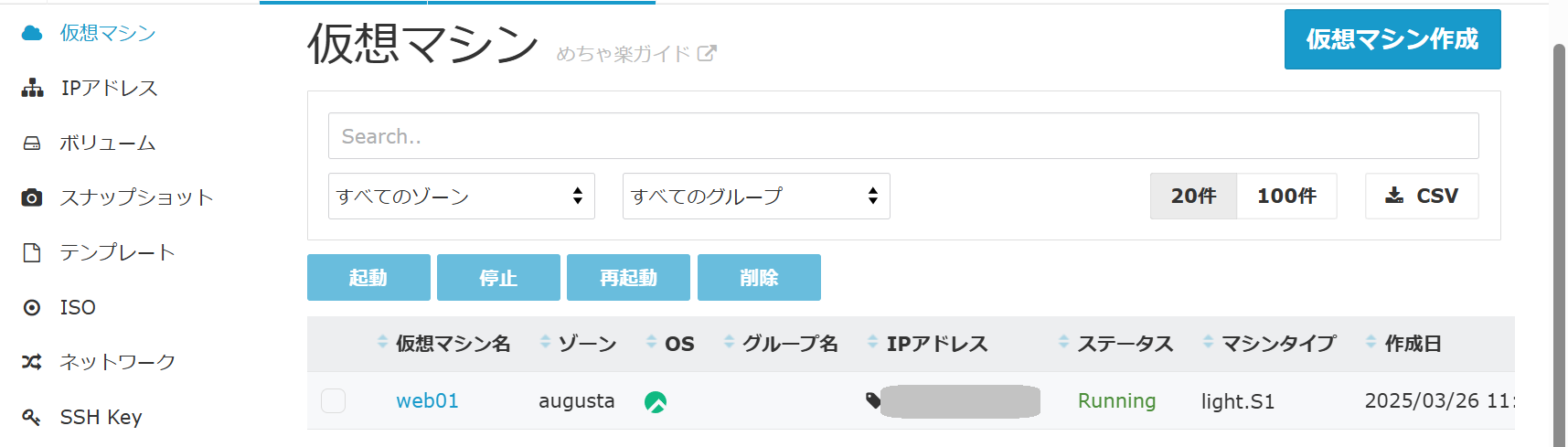Image resolution: width=1568 pixels, height=447 pixels.
Task: Click the テンプレート file icon
Action: pos(32,253)
